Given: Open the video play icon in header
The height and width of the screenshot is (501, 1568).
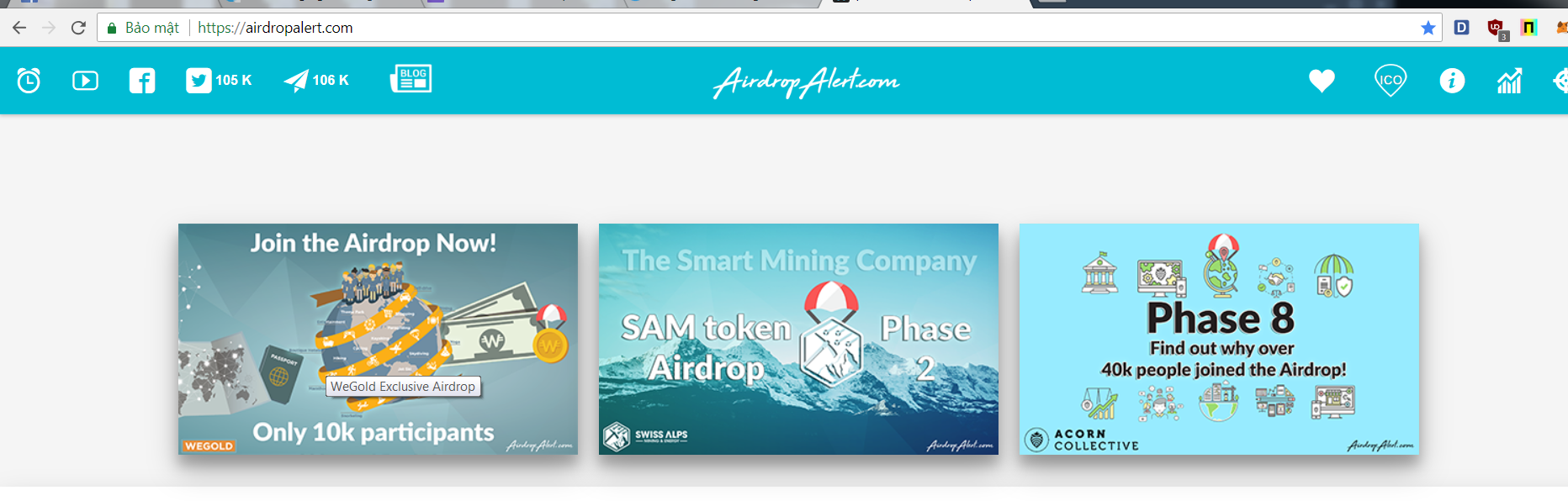Looking at the screenshot, I should (85, 81).
